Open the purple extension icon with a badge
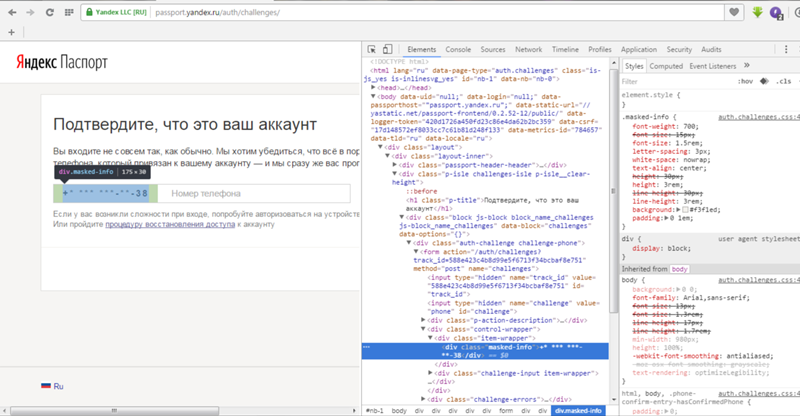The width and height of the screenshot is (800, 416). coord(776,13)
